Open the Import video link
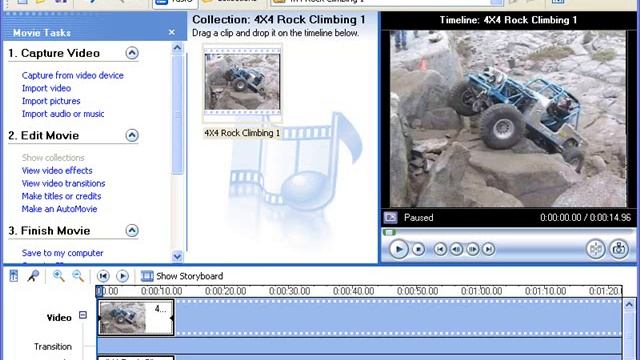This screenshot has width=640, height=360. tap(46, 88)
